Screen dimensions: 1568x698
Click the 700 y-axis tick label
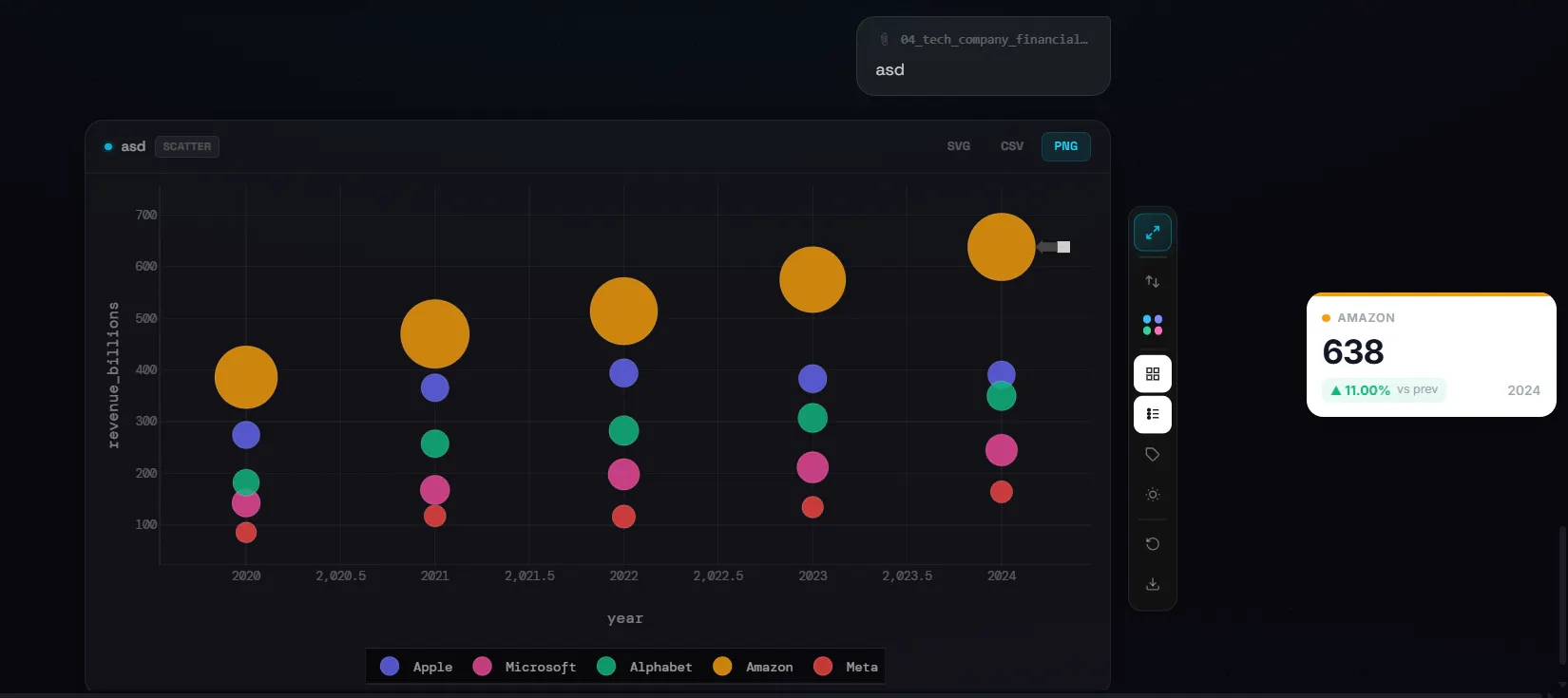point(146,215)
